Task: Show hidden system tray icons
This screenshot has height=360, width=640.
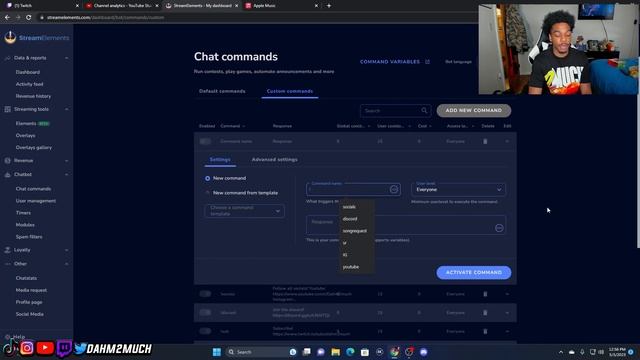Action: (561, 352)
